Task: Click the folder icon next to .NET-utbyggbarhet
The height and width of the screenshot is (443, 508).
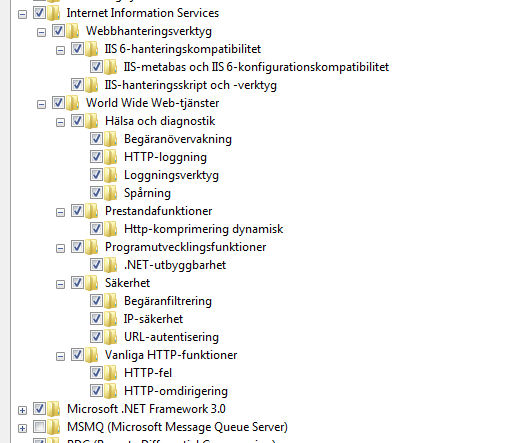Action: point(110,265)
